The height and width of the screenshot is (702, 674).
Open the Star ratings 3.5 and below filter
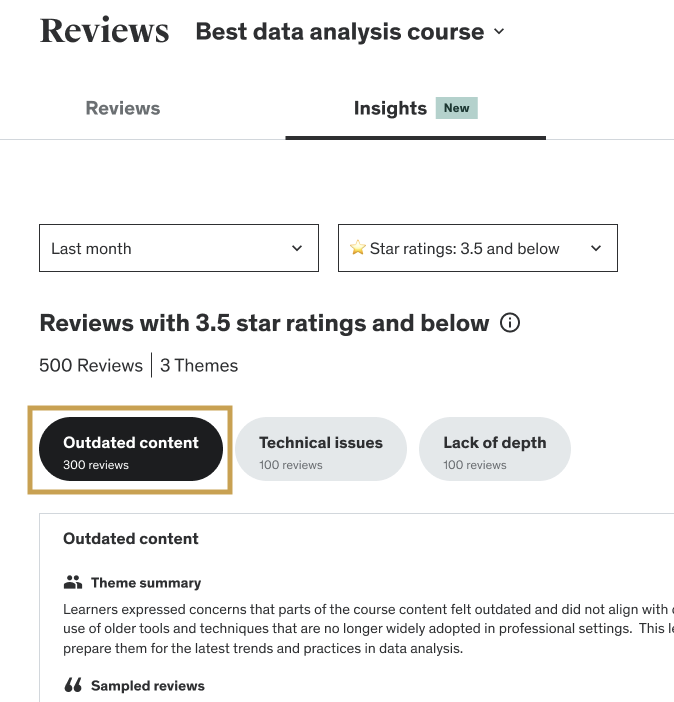coord(477,249)
